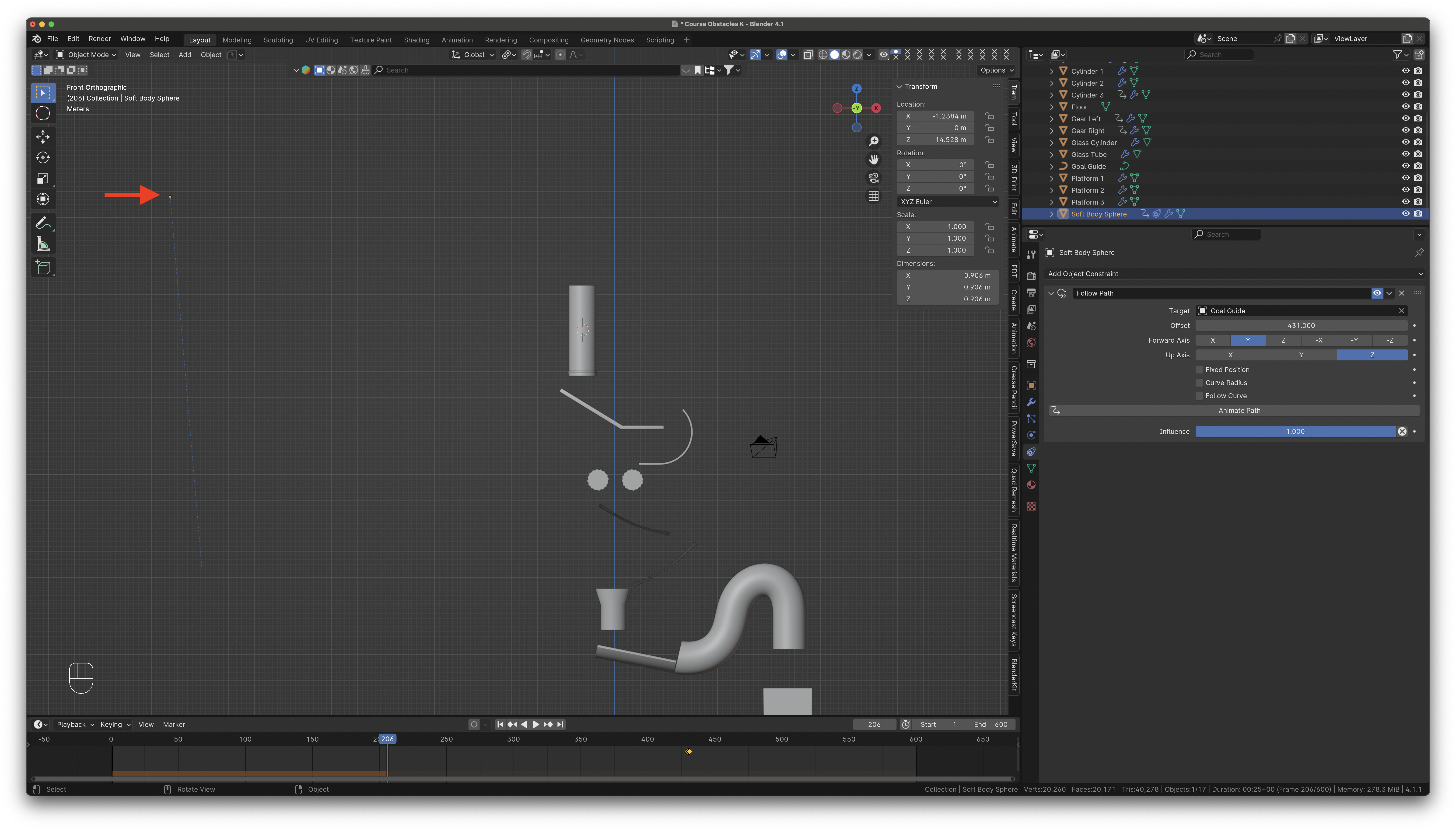Adjust the Influence slider

coord(1295,432)
